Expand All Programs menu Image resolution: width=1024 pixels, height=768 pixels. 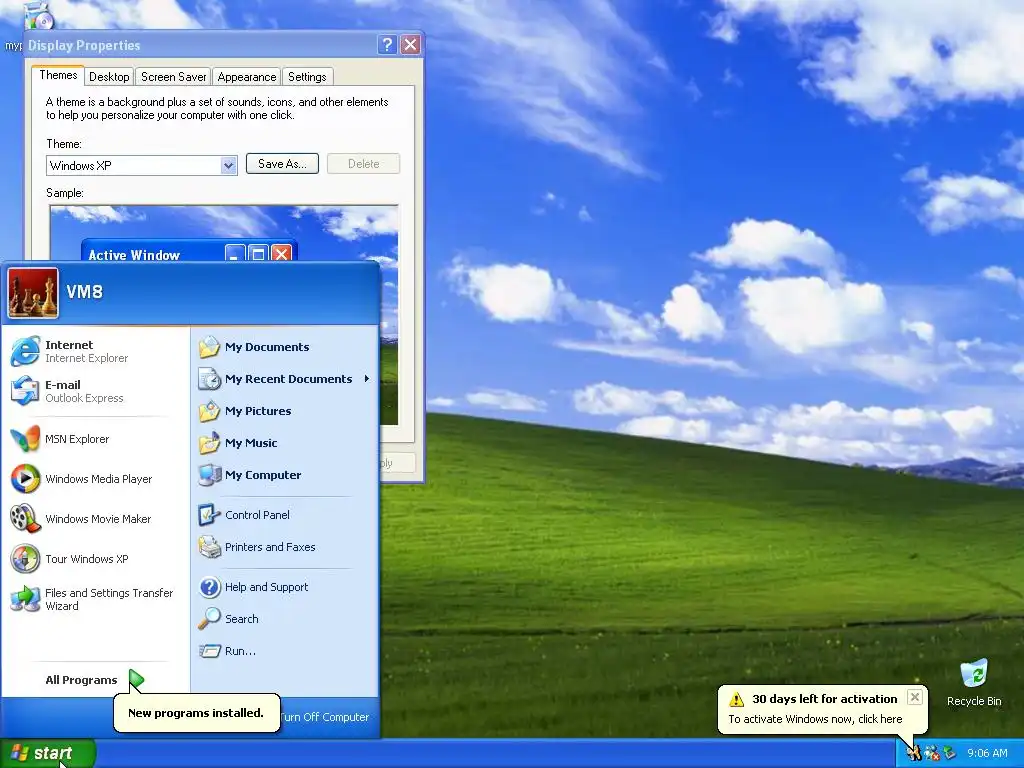(x=95, y=680)
